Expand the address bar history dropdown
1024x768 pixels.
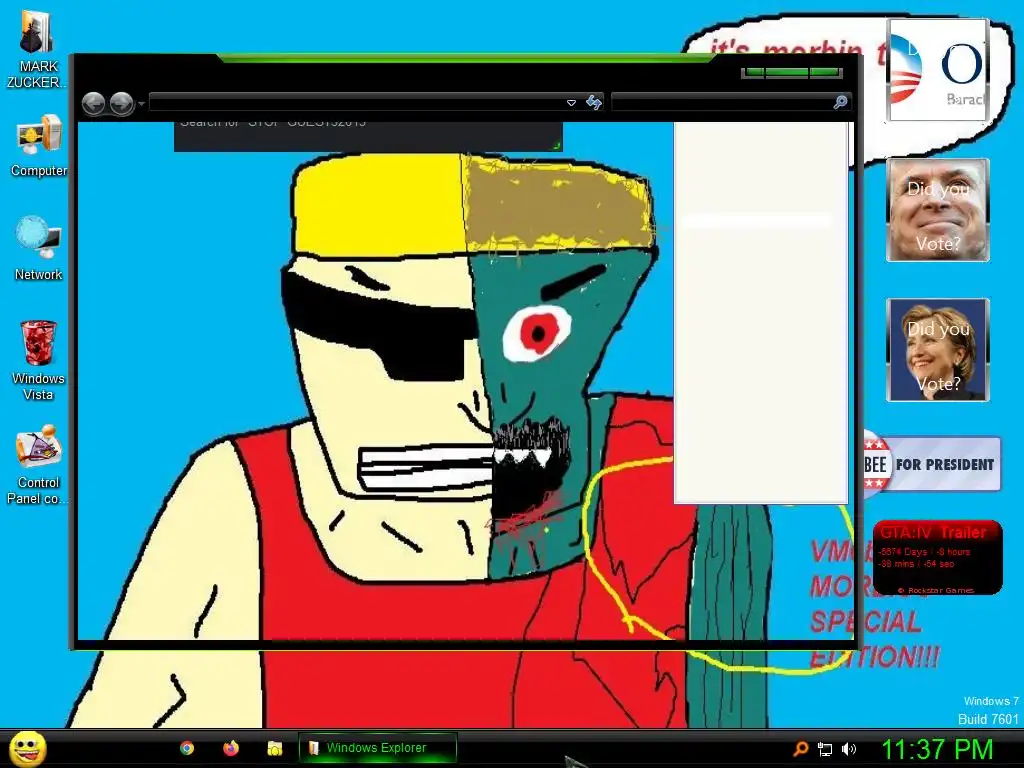point(571,103)
